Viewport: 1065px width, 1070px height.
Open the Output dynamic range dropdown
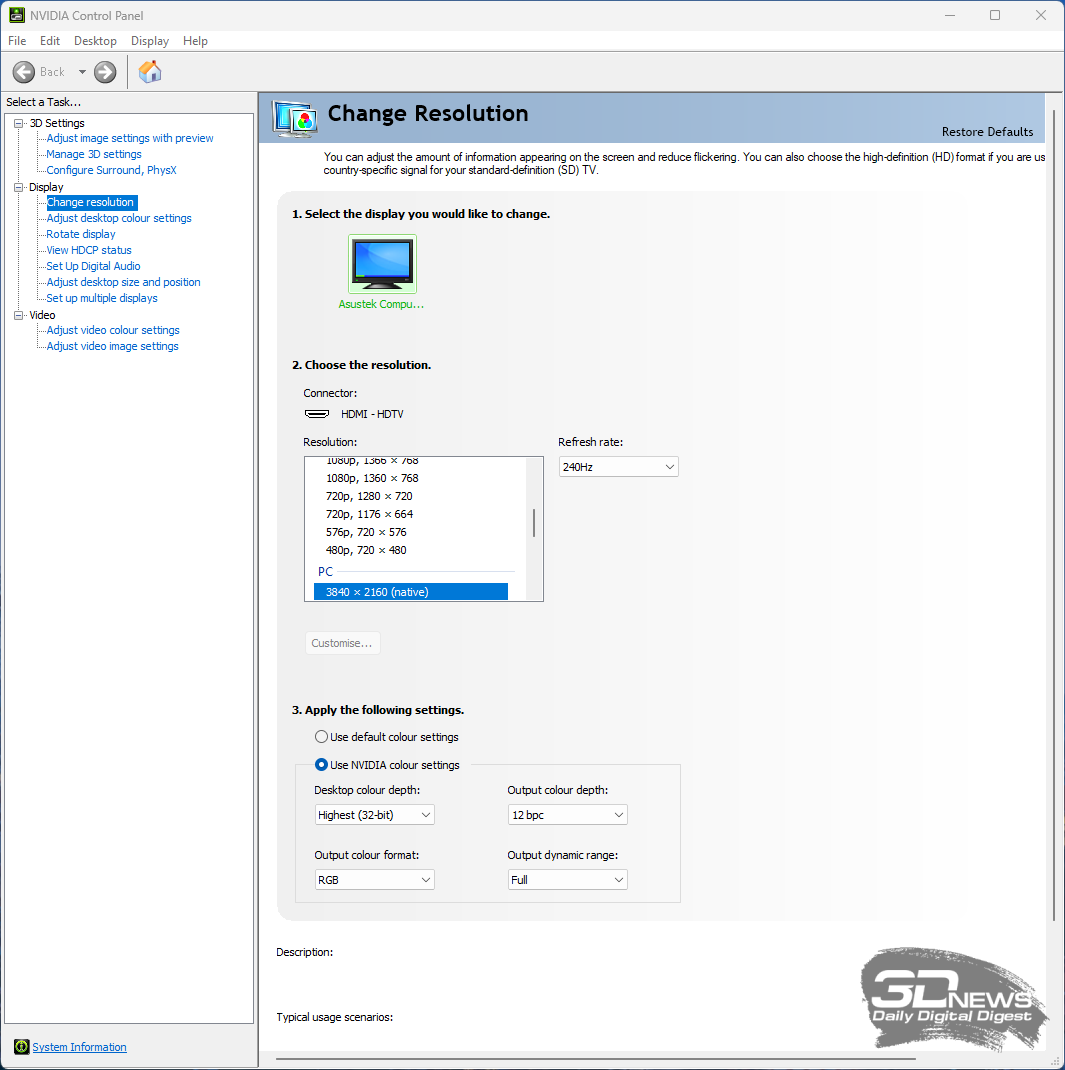click(x=568, y=880)
